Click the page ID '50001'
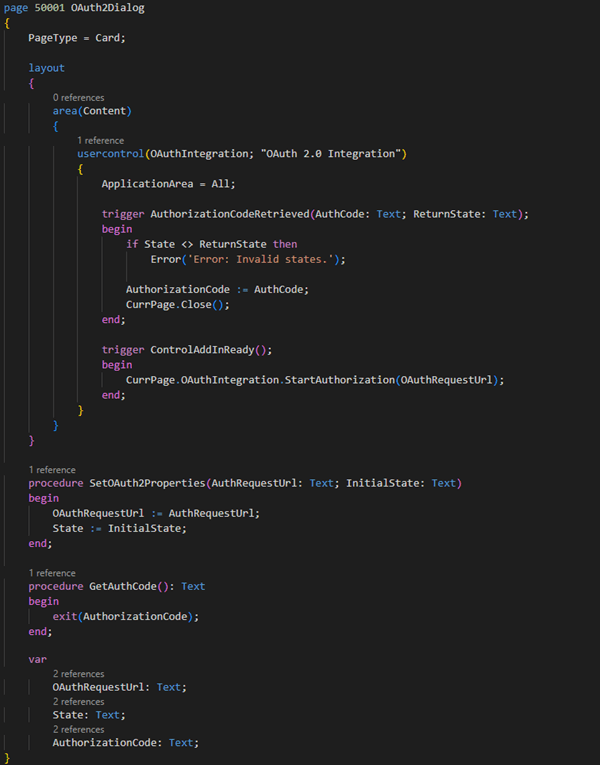The image size is (600, 766). (49, 8)
